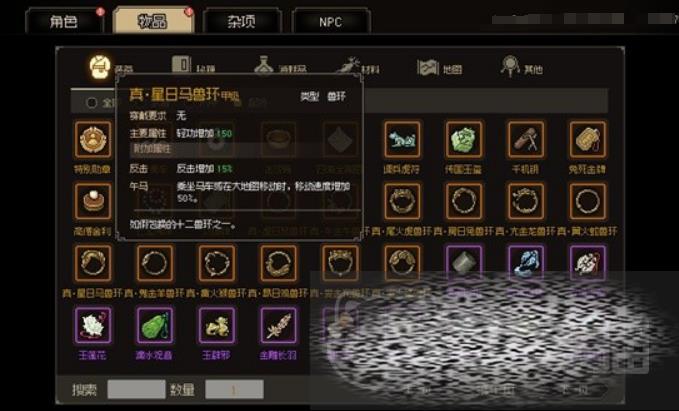
Task: Click the 高僧舍利 relic item
Action: [93, 201]
